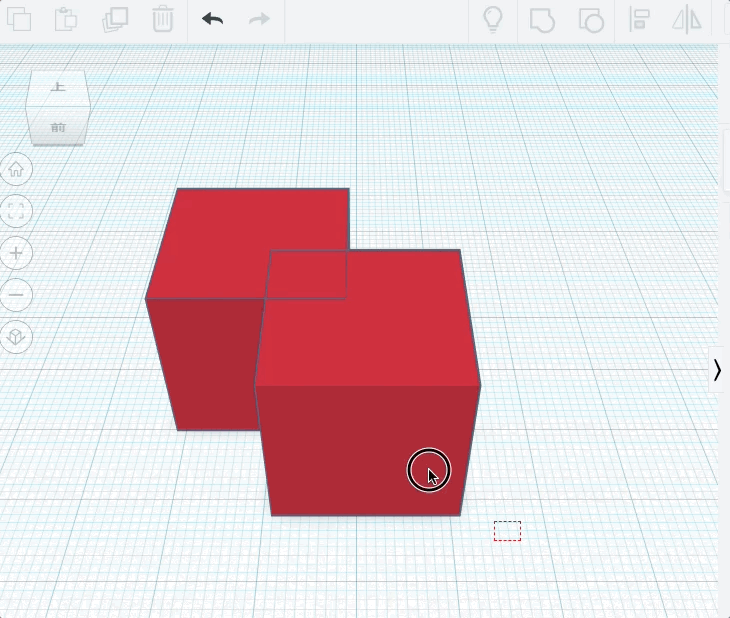Redo with the right-facing arrow
The image size is (730, 618).
tap(259, 20)
